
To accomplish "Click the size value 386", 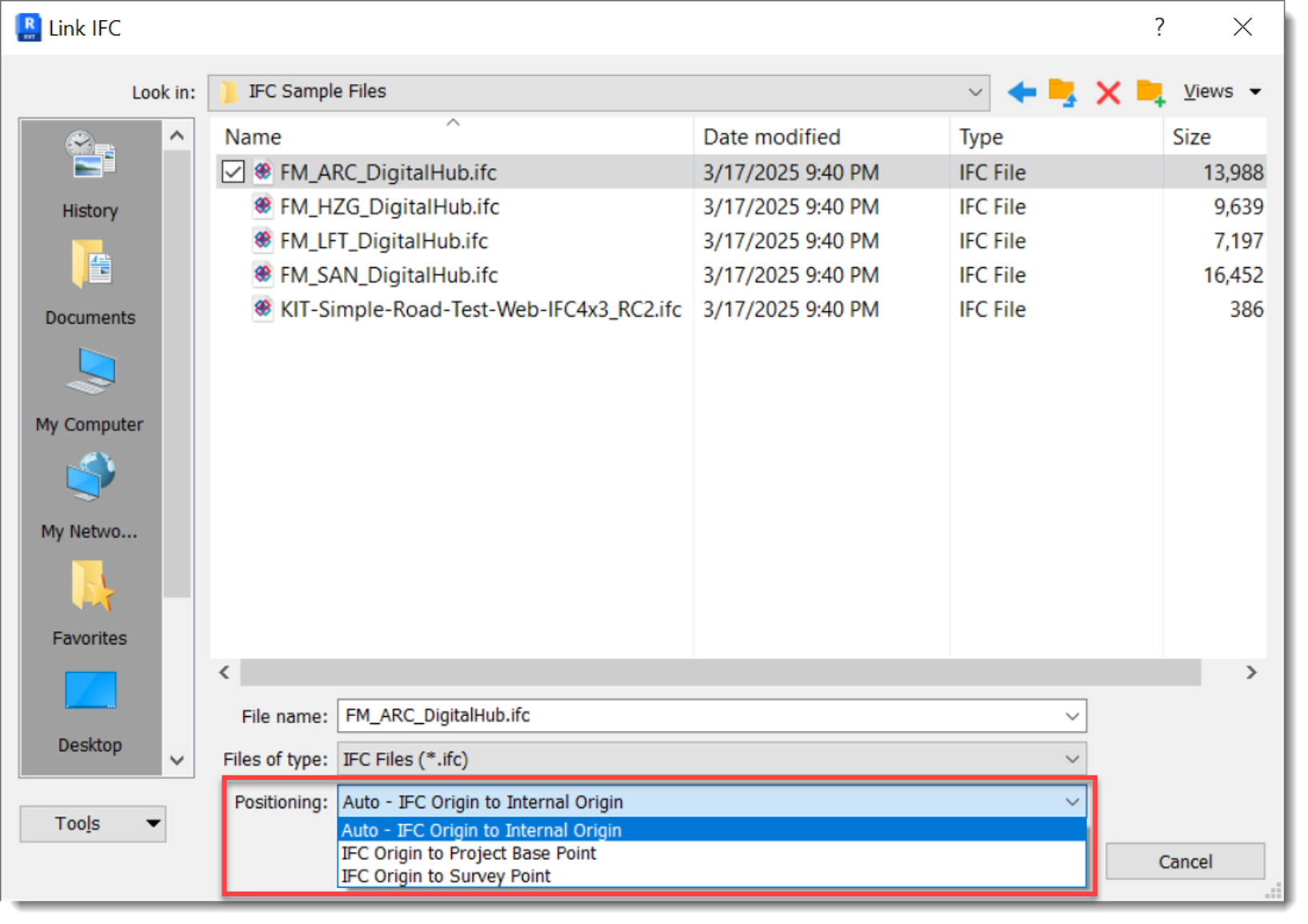I will click(1246, 310).
